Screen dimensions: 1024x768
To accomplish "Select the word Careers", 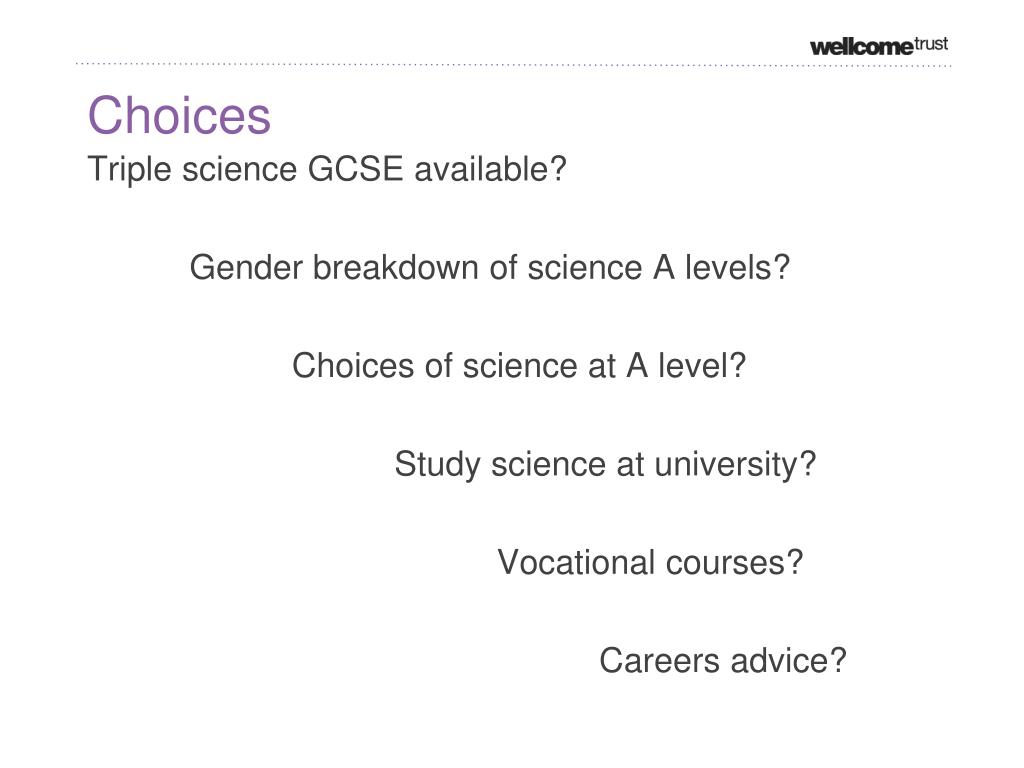I will pyautogui.click(x=660, y=660).
